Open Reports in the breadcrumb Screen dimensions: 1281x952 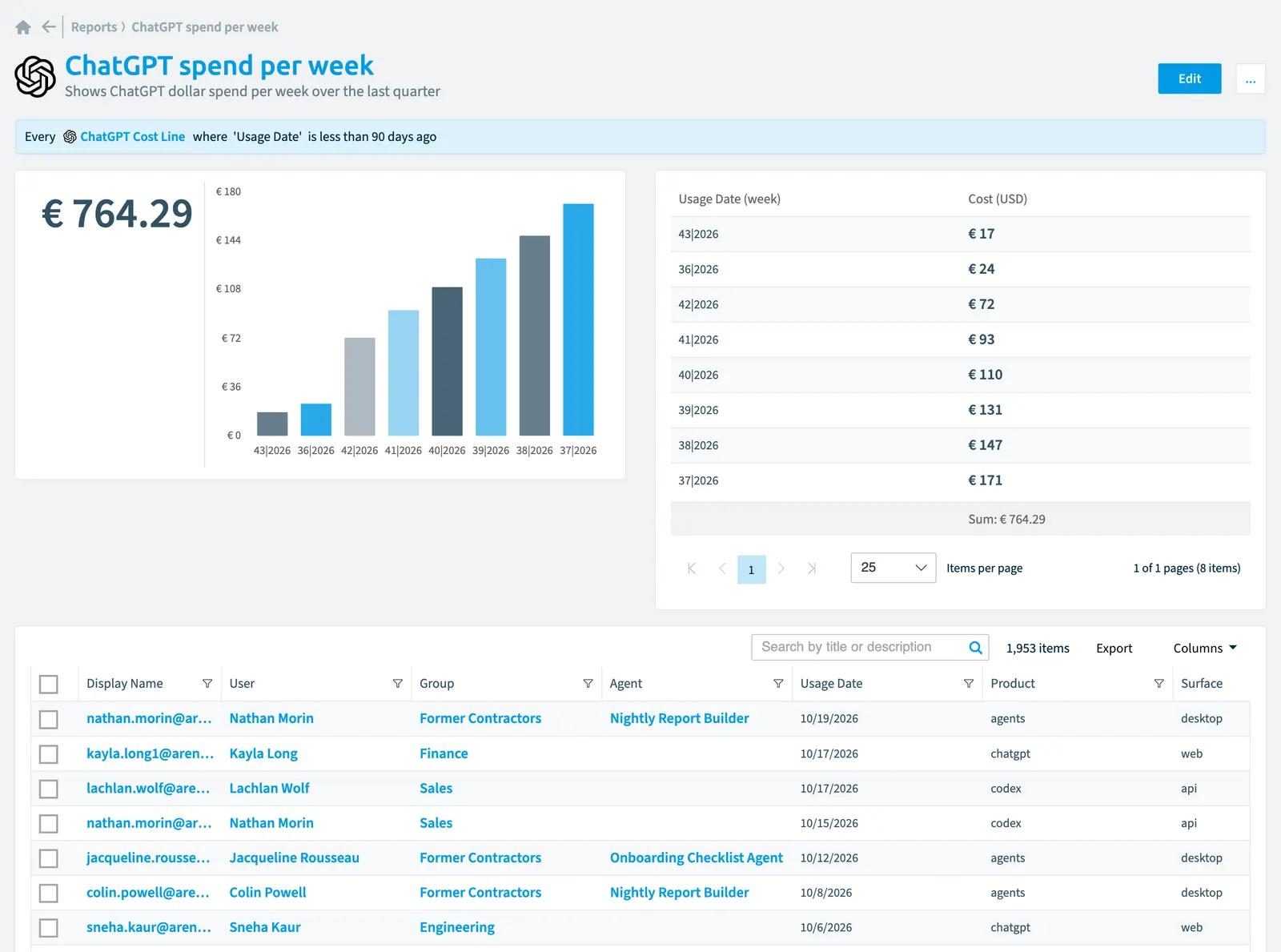coord(94,27)
